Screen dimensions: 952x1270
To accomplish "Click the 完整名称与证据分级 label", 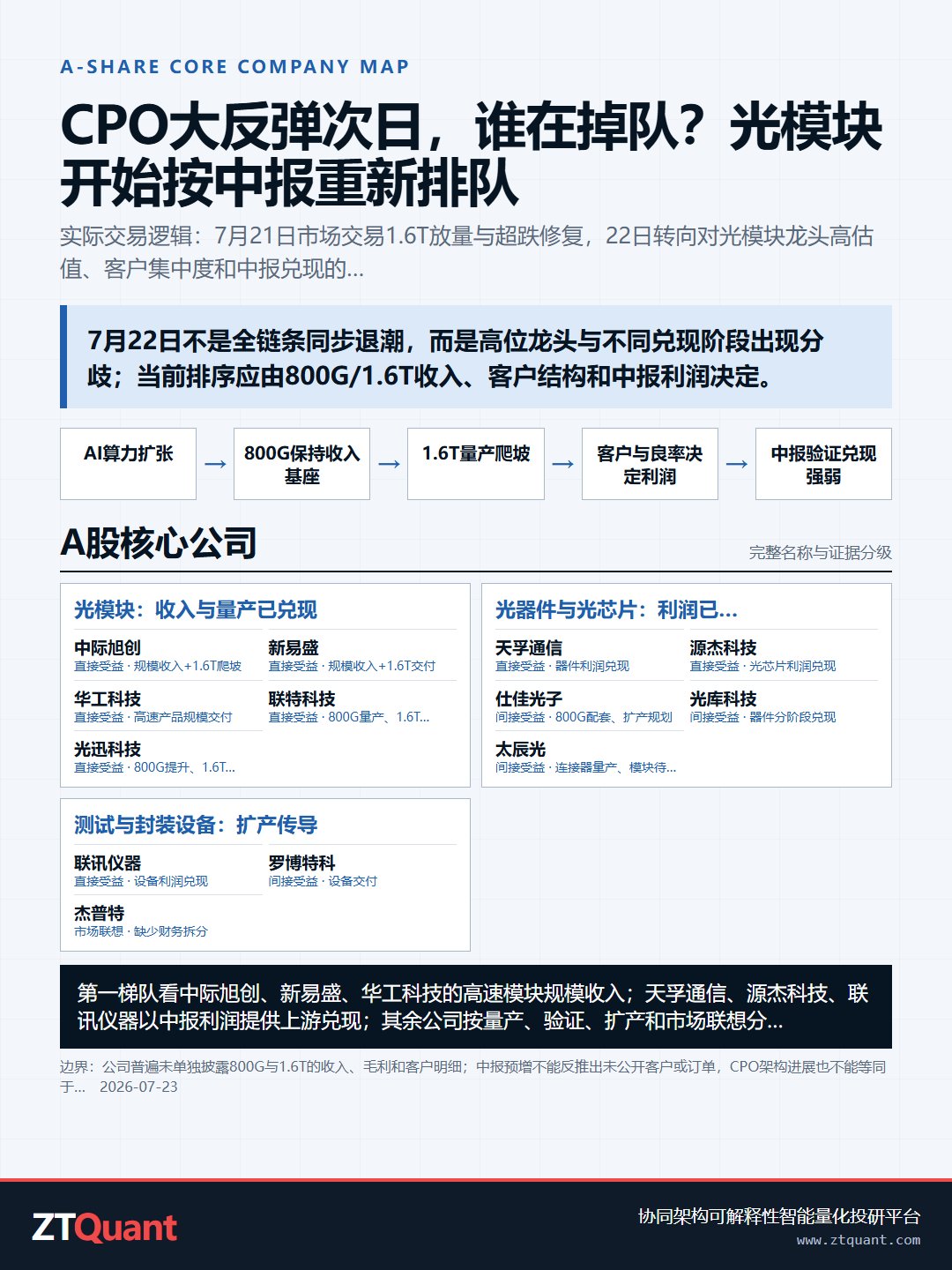I will (x=821, y=552).
